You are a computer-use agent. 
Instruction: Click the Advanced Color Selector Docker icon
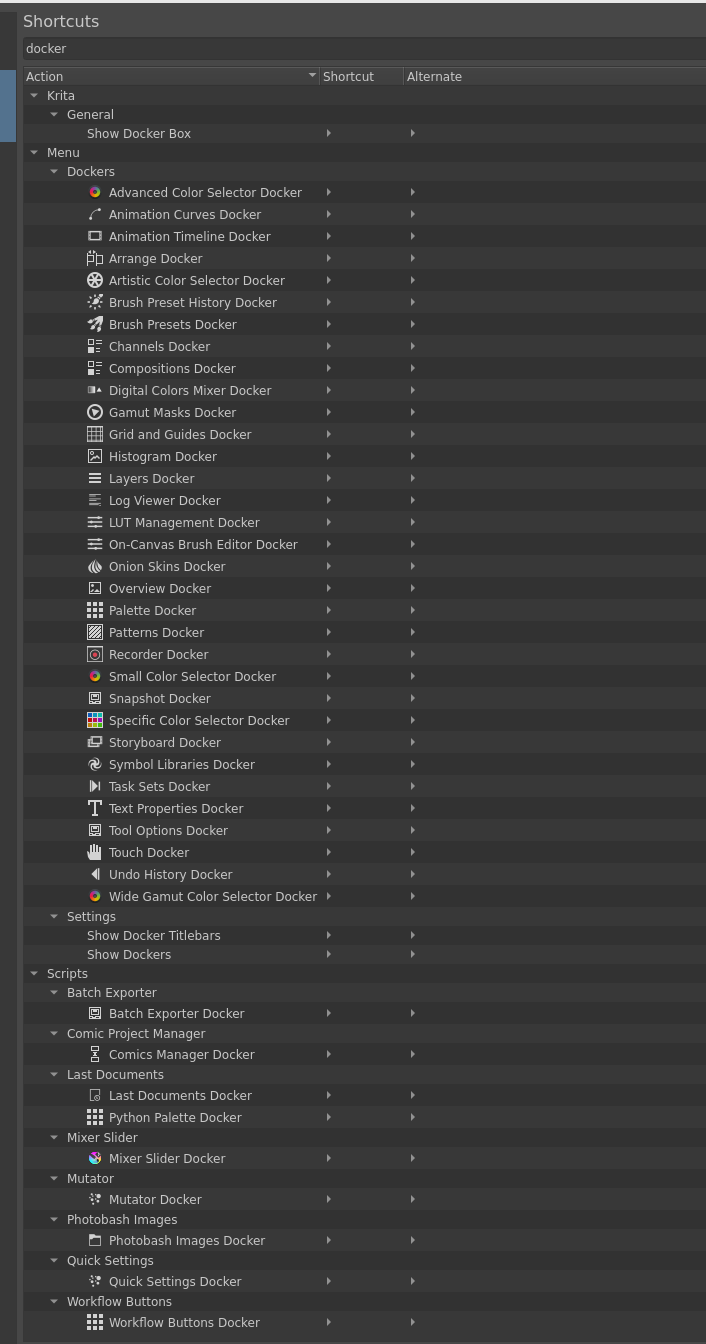coord(95,192)
